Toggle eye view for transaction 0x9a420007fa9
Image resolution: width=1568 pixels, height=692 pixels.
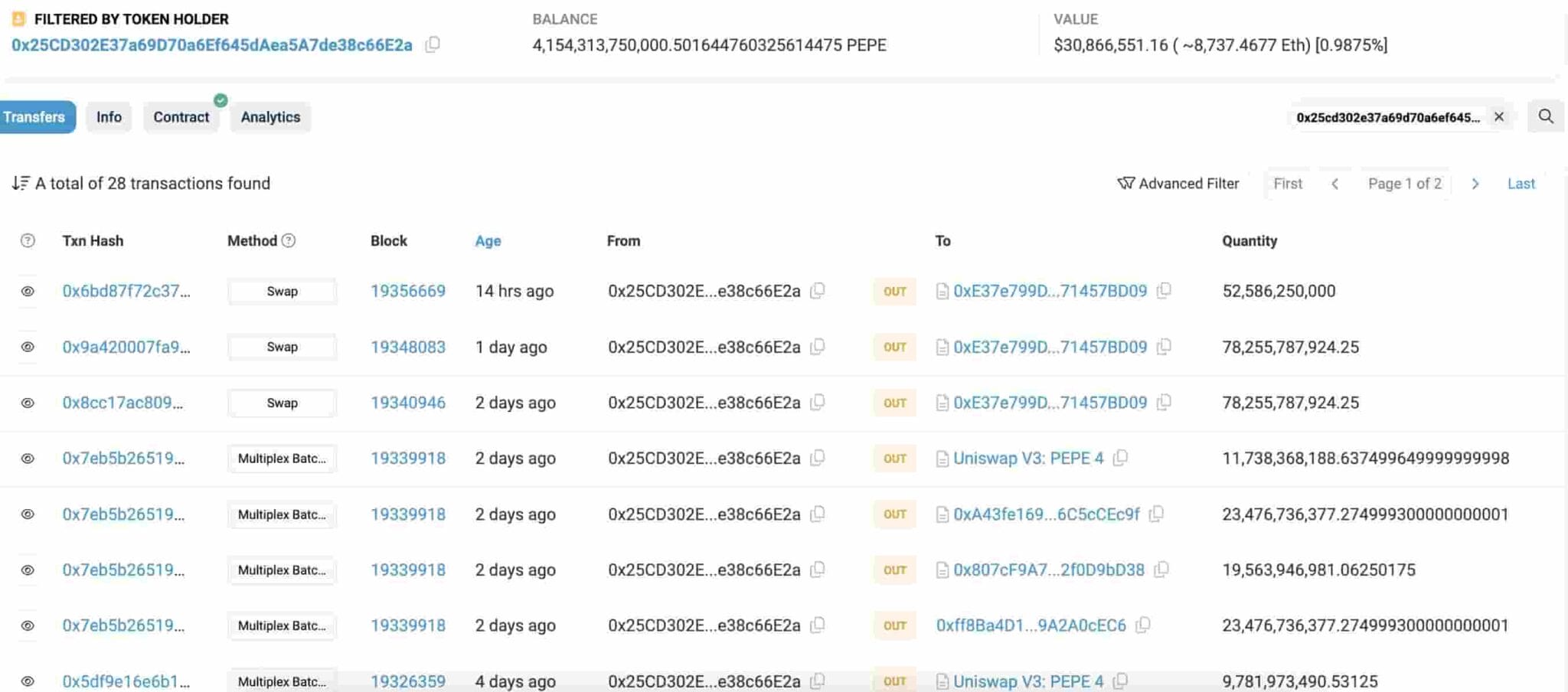(28, 347)
